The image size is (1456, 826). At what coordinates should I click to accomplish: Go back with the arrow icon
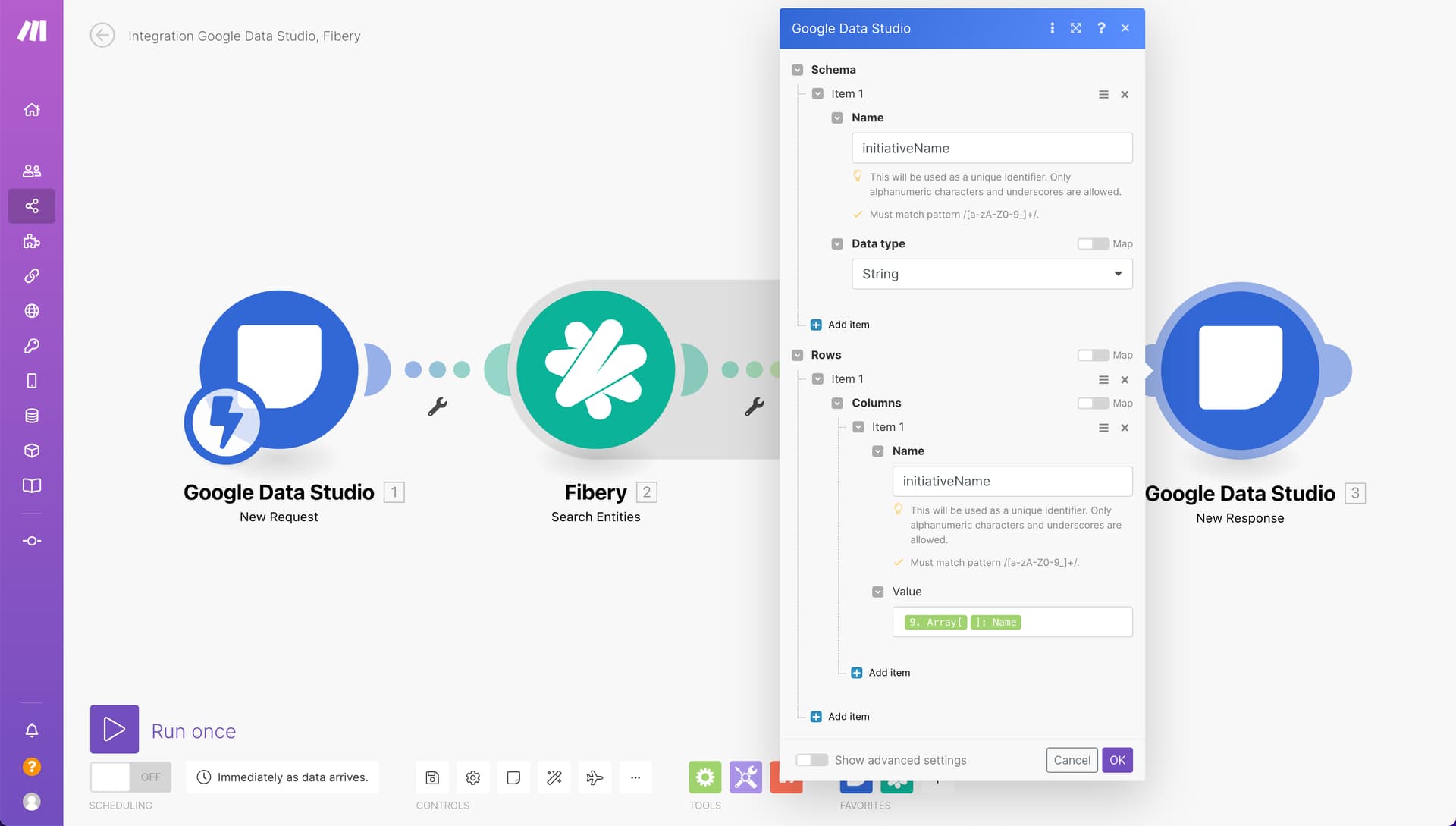click(102, 35)
